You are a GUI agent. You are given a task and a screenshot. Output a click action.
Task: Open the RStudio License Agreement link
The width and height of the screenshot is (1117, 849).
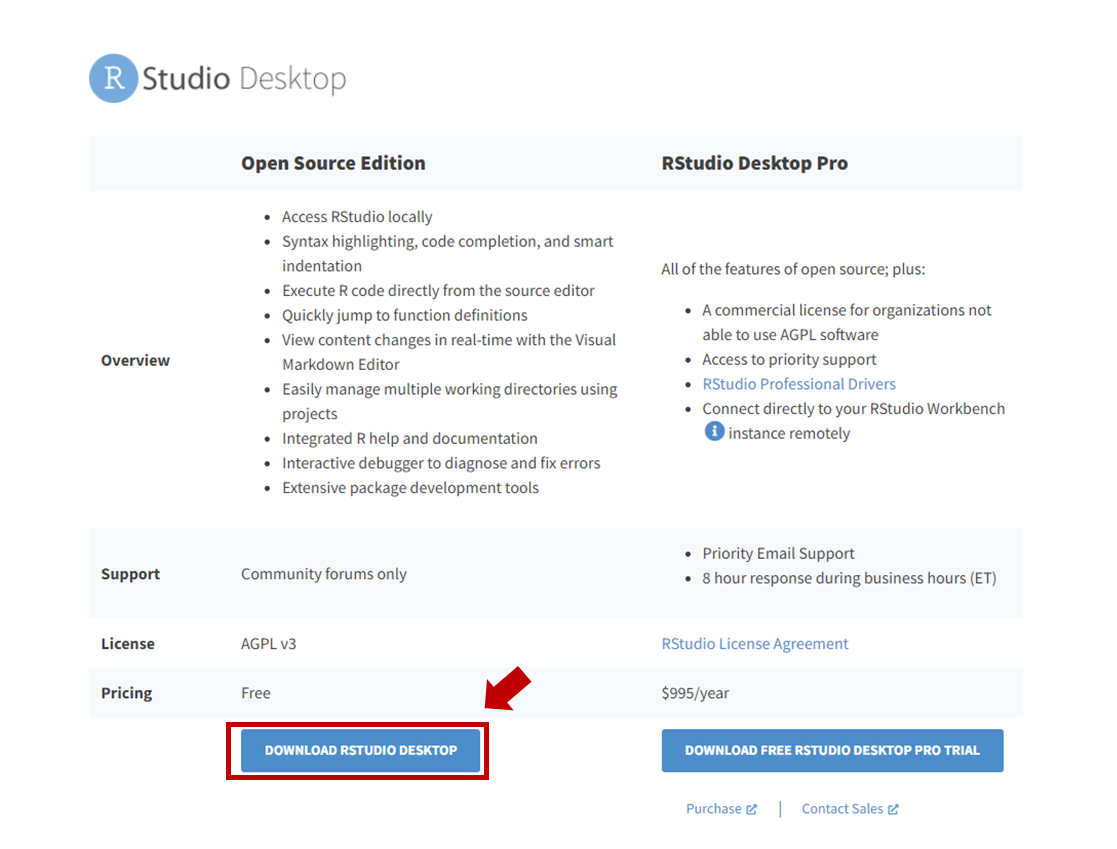(x=754, y=644)
